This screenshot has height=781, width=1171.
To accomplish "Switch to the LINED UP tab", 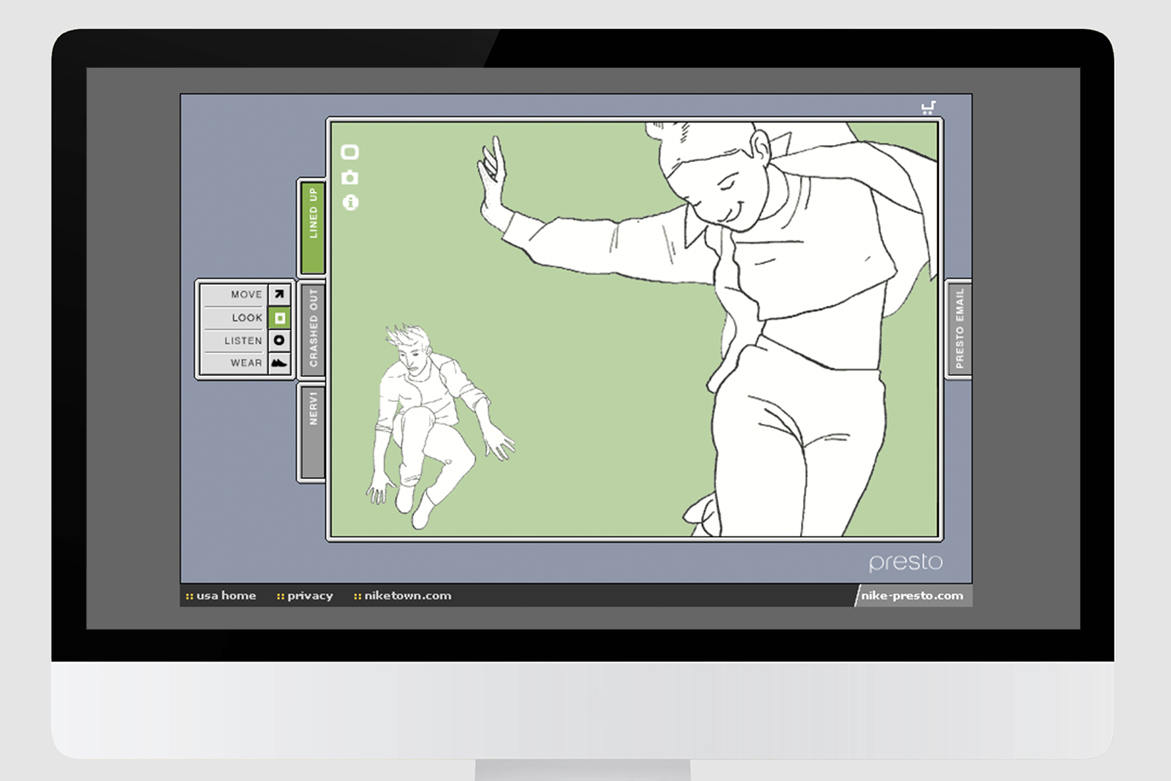I will pyautogui.click(x=313, y=228).
